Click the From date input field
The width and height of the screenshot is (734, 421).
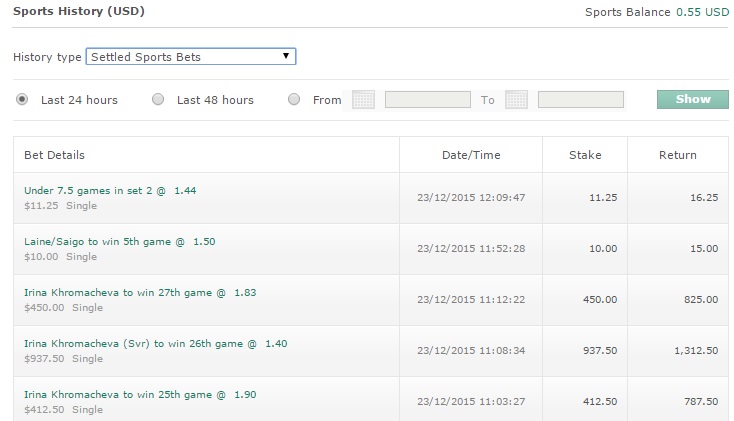[428, 100]
